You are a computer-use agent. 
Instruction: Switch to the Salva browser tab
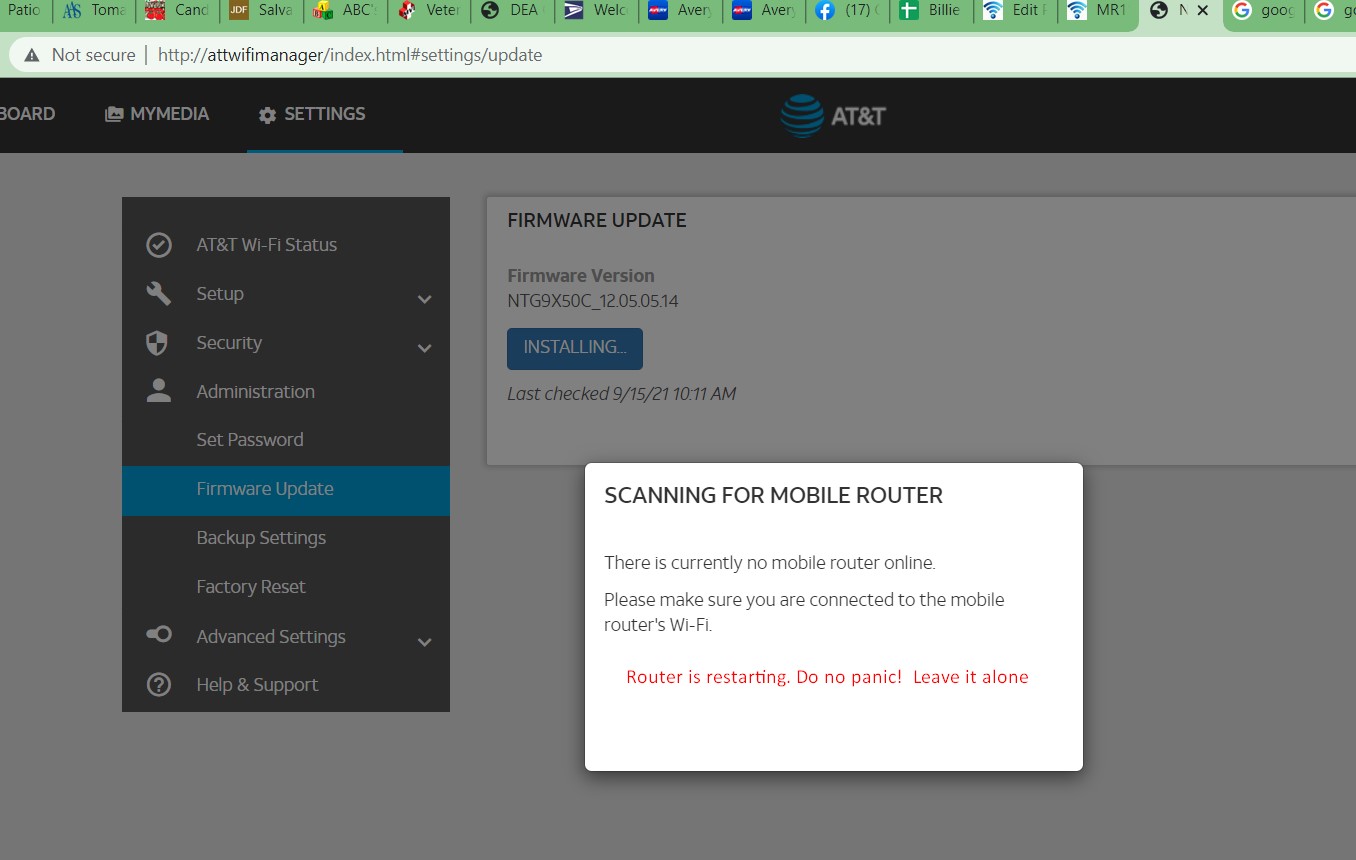point(262,11)
